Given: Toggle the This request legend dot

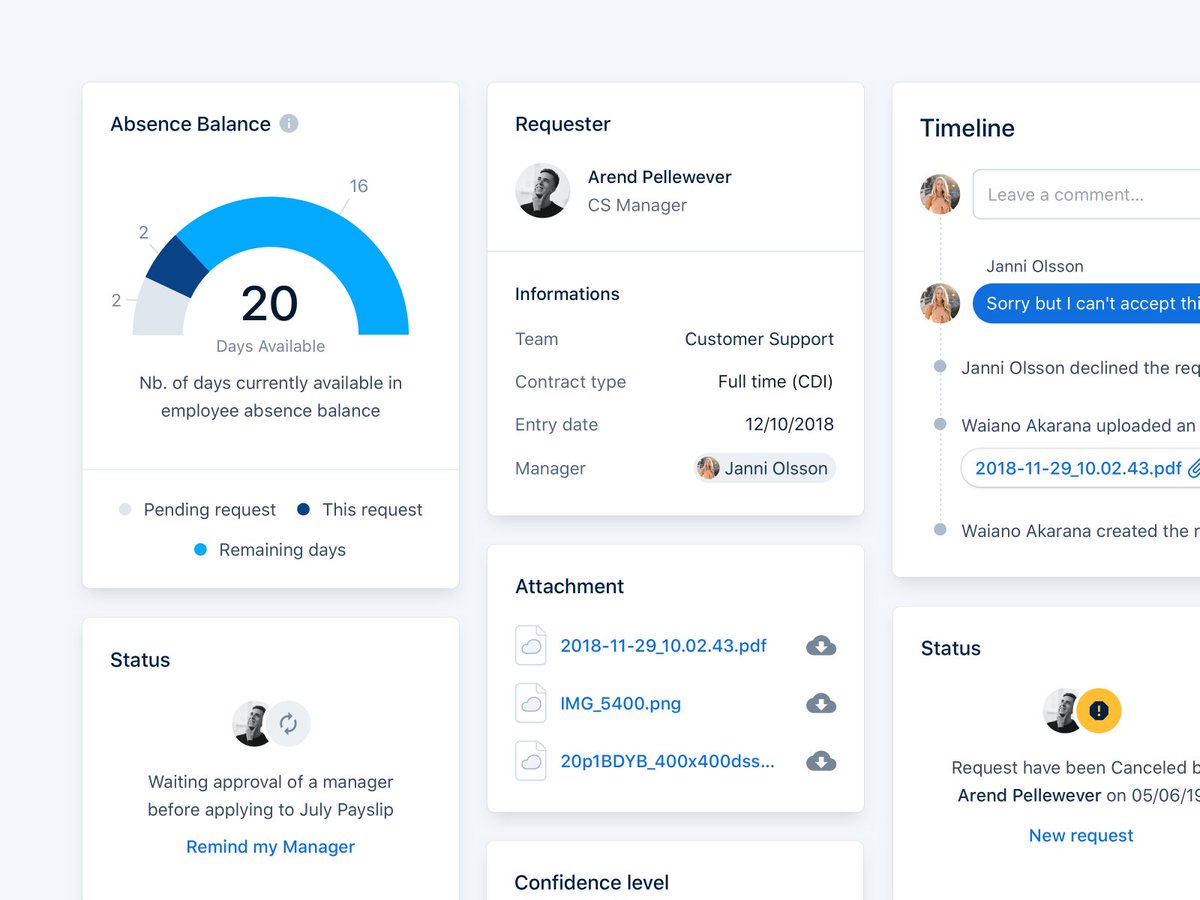Looking at the screenshot, I should 303,510.
